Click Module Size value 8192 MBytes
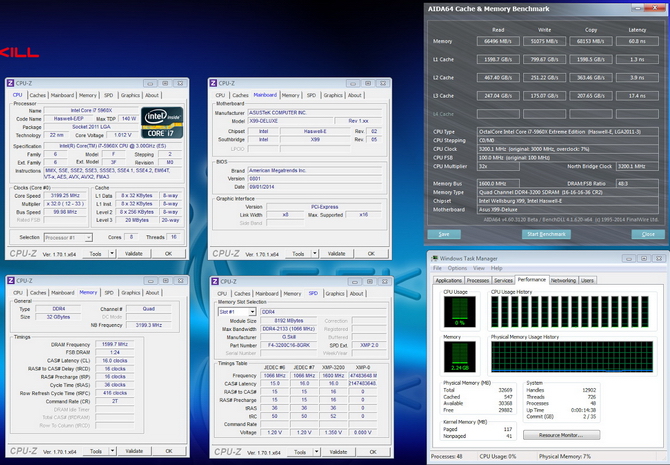670x465 pixels. point(289,321)
